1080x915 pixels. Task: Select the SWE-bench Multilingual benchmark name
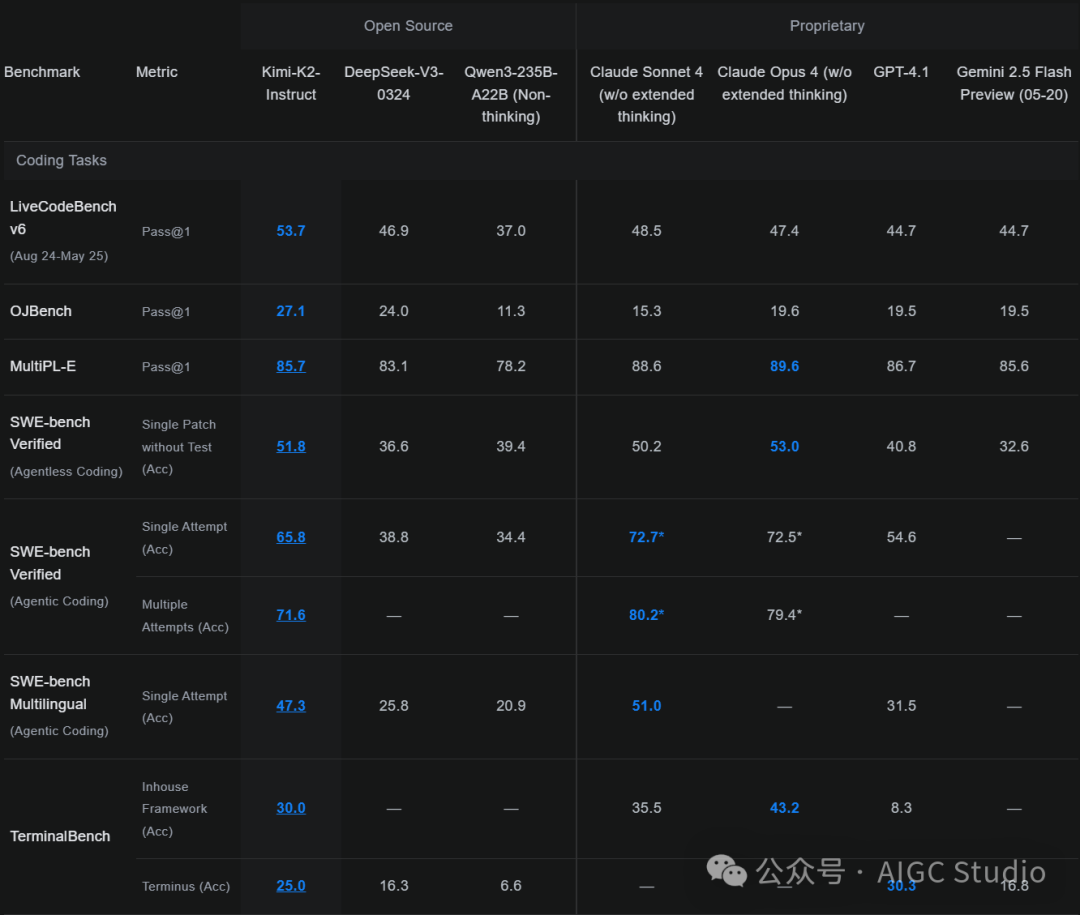pos(50,693)
